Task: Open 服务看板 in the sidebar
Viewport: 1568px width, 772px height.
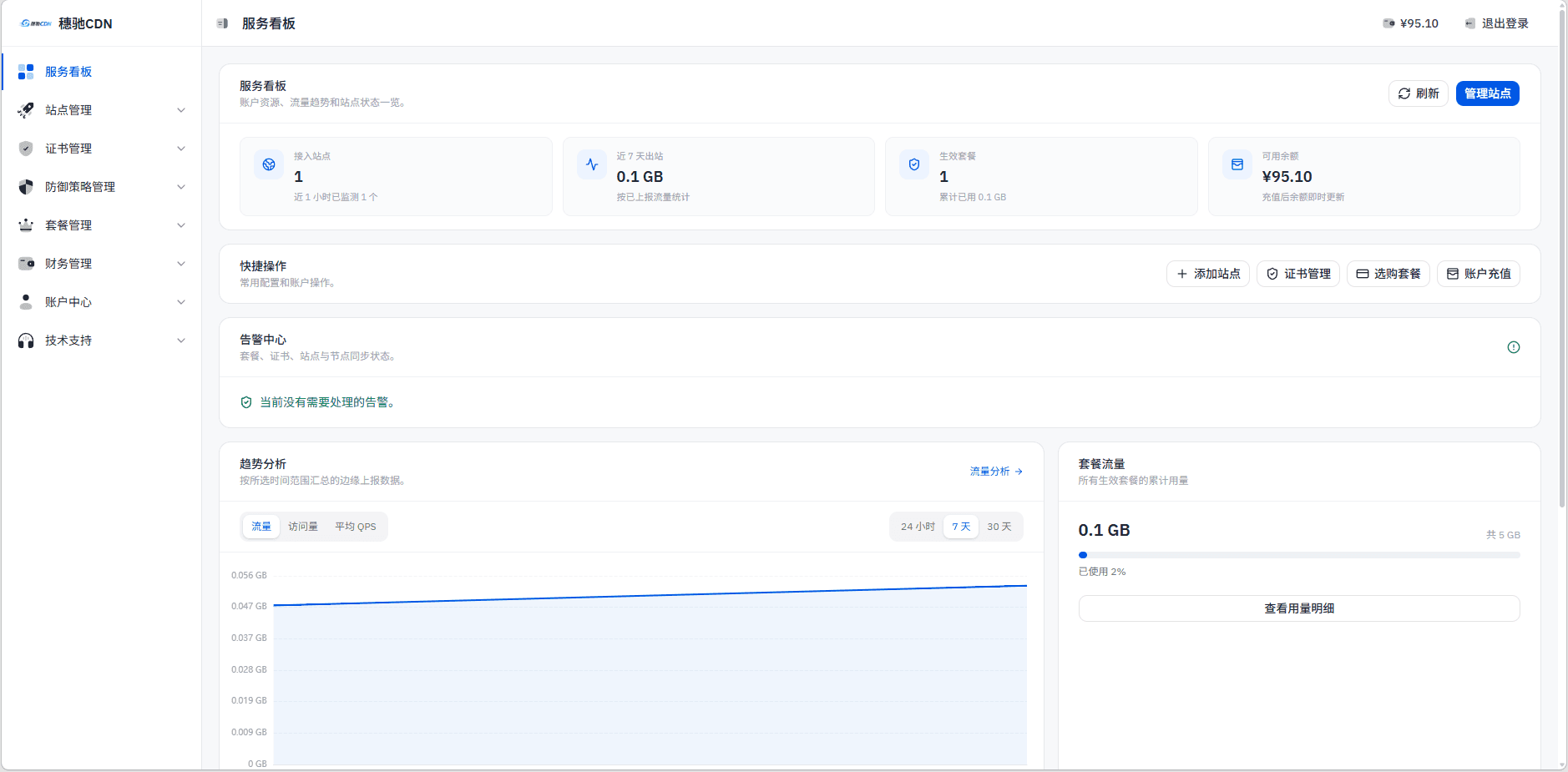Action: tap(102, 72)
